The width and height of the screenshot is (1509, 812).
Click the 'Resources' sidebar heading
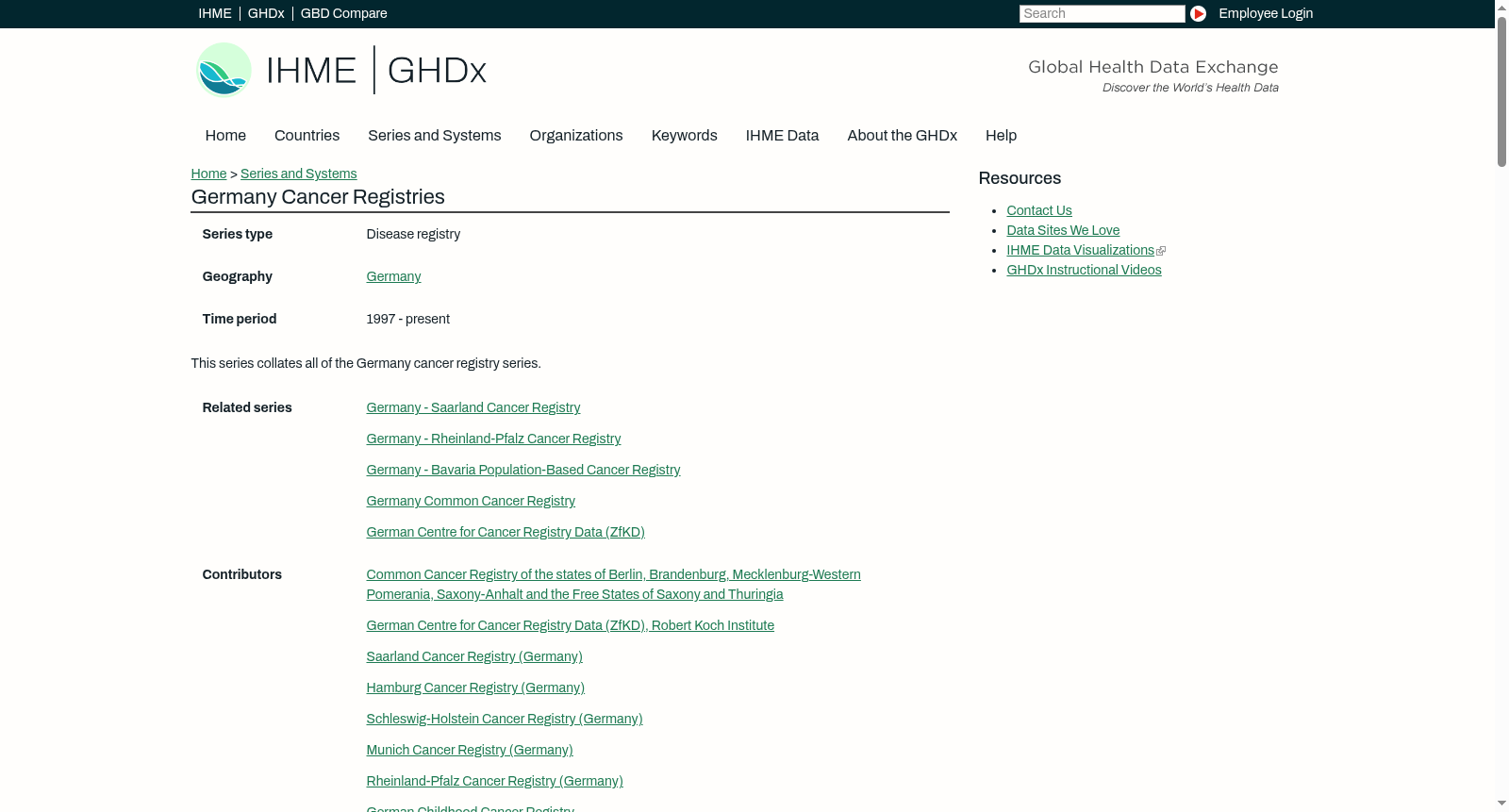pyautogui.click(x=1020, y=178)
